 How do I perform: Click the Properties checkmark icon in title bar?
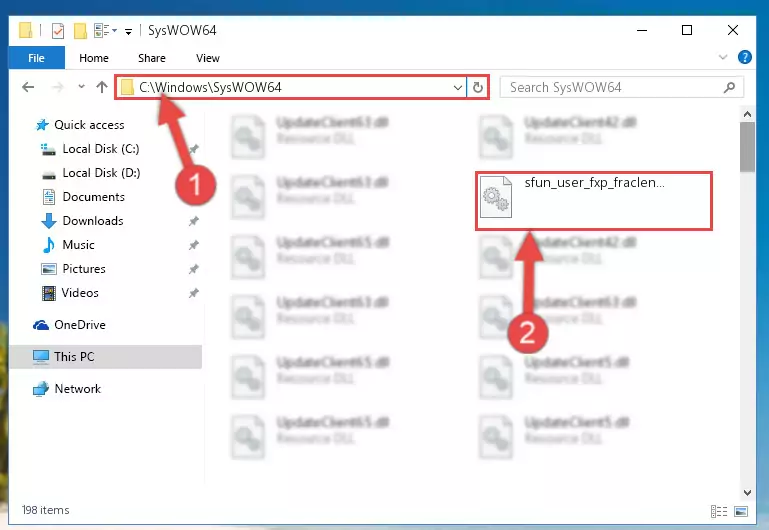coord(57,30)
